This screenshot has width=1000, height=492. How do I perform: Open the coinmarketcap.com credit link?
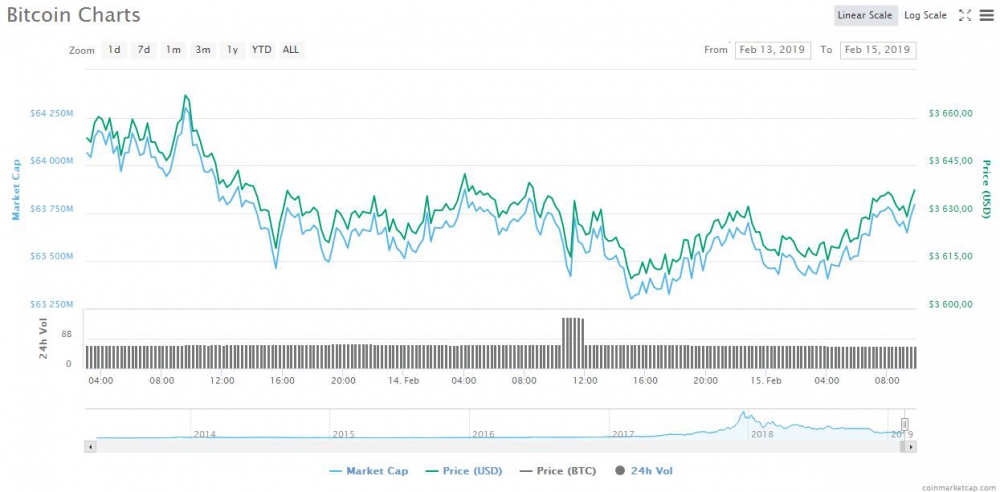pos(959,486)
